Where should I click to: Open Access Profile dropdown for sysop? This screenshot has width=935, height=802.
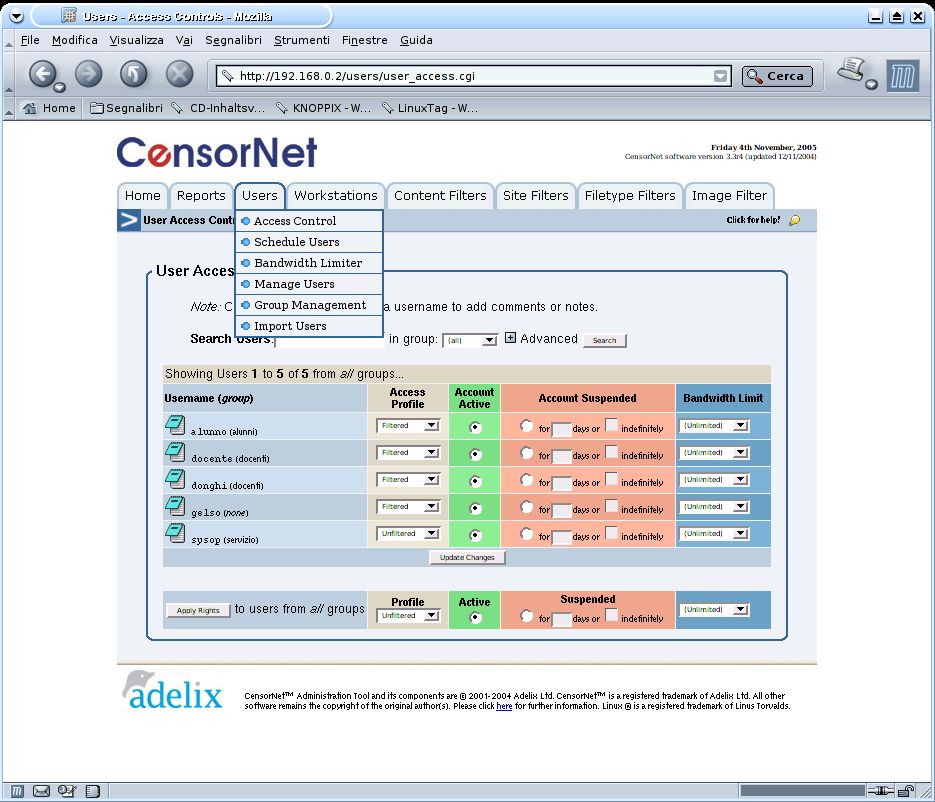408,534
